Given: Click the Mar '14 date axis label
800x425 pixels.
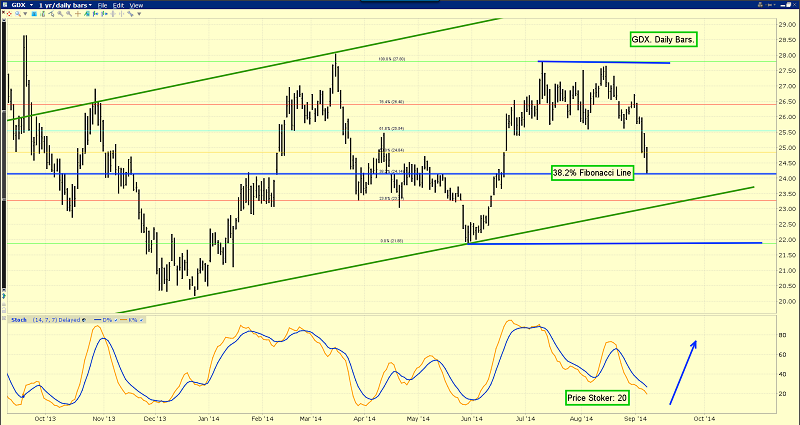Looking at the screenshot, I should tap(311, 418).
